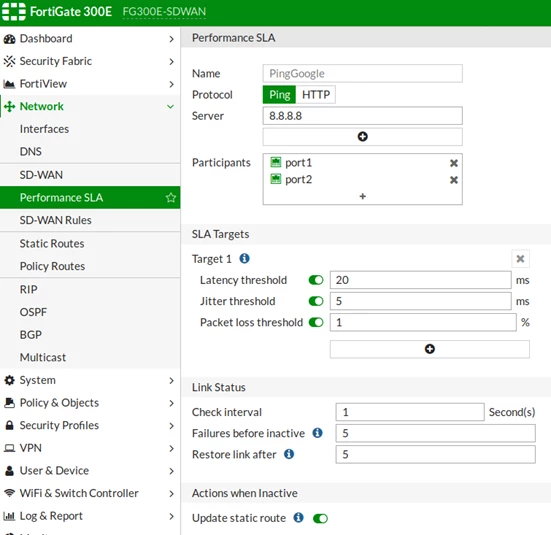Screen dimensions: 551x535
Task: Add a new SLA target with plus icon
Action: click(429, 349)
